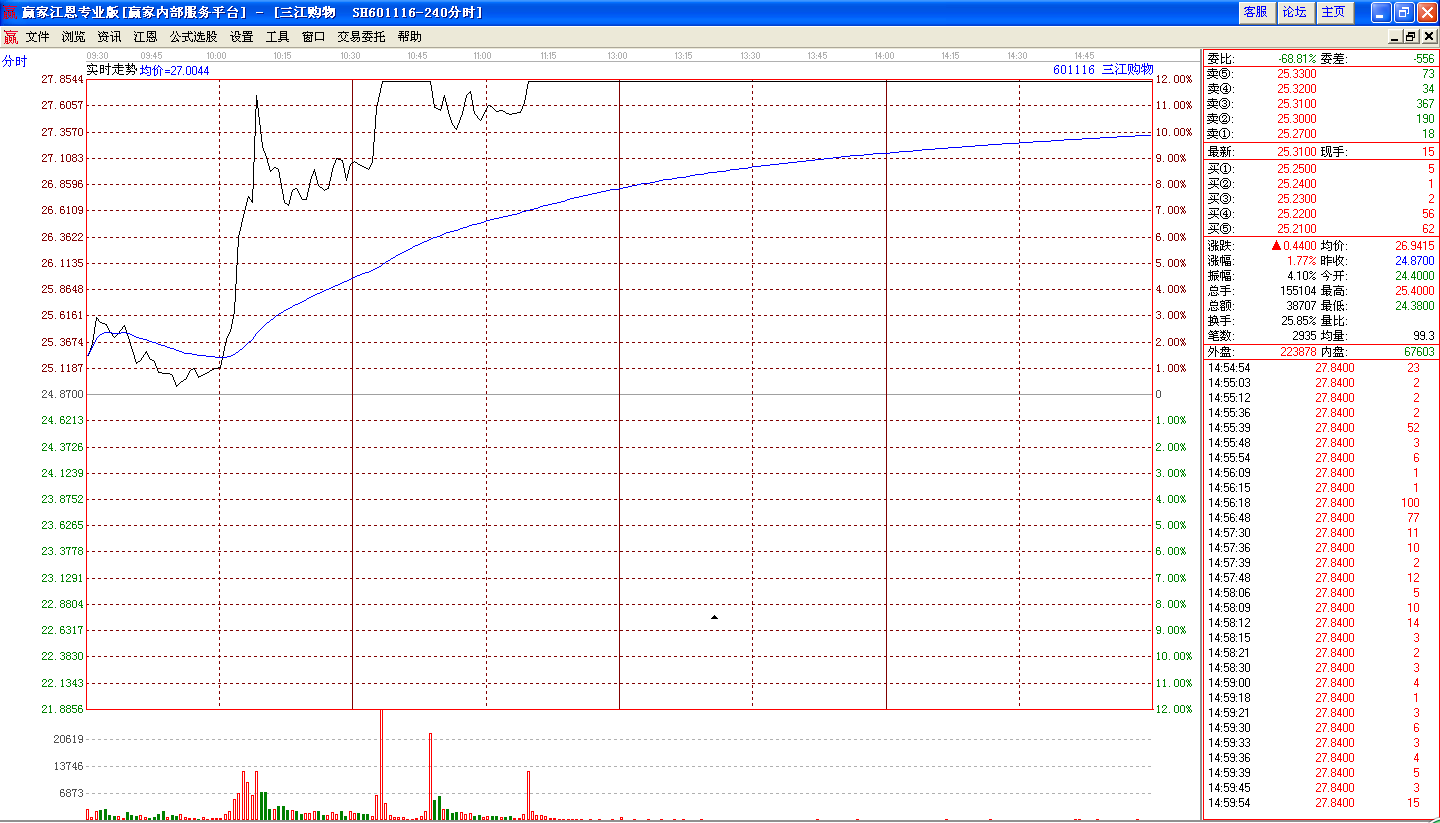
Task: Open the 交易委托 menu
Action: click(361, 37)
